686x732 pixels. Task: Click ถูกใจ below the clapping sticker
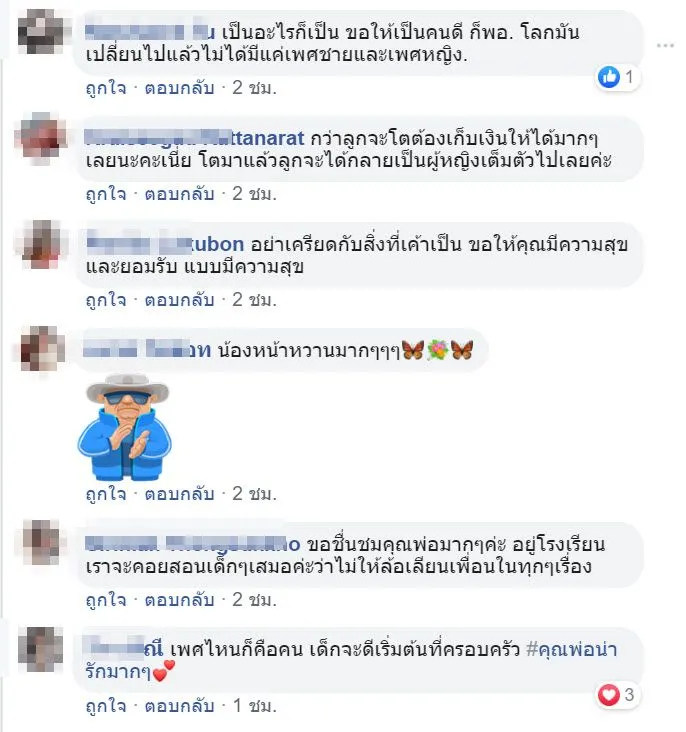click(x=106, y=493)
